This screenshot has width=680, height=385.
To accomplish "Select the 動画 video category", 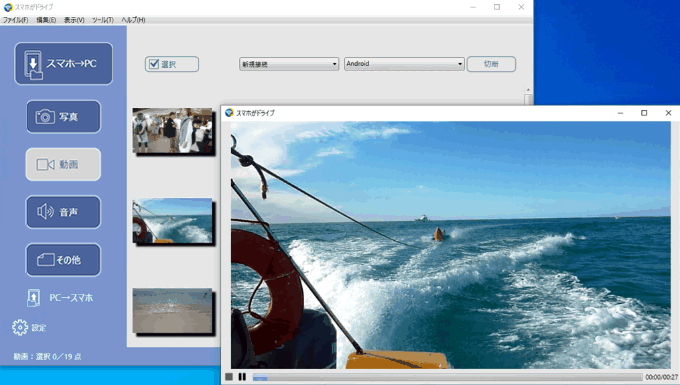I will click(x=63, y=164).
